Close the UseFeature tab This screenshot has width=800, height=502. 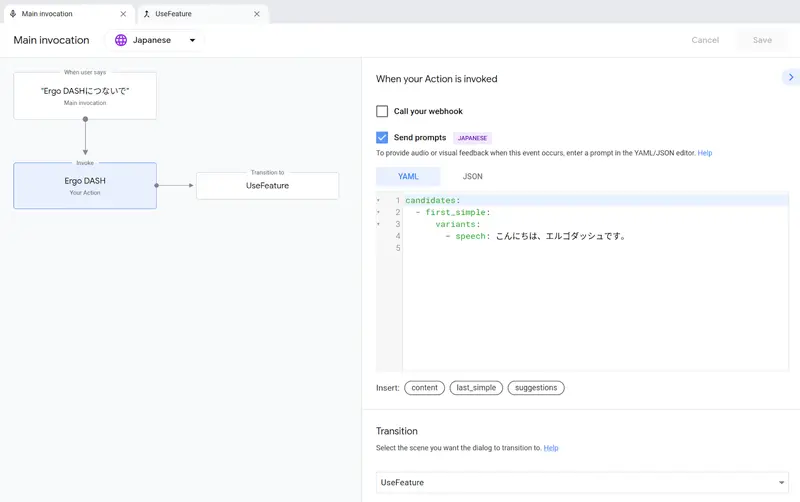click(x=257, y=14)
